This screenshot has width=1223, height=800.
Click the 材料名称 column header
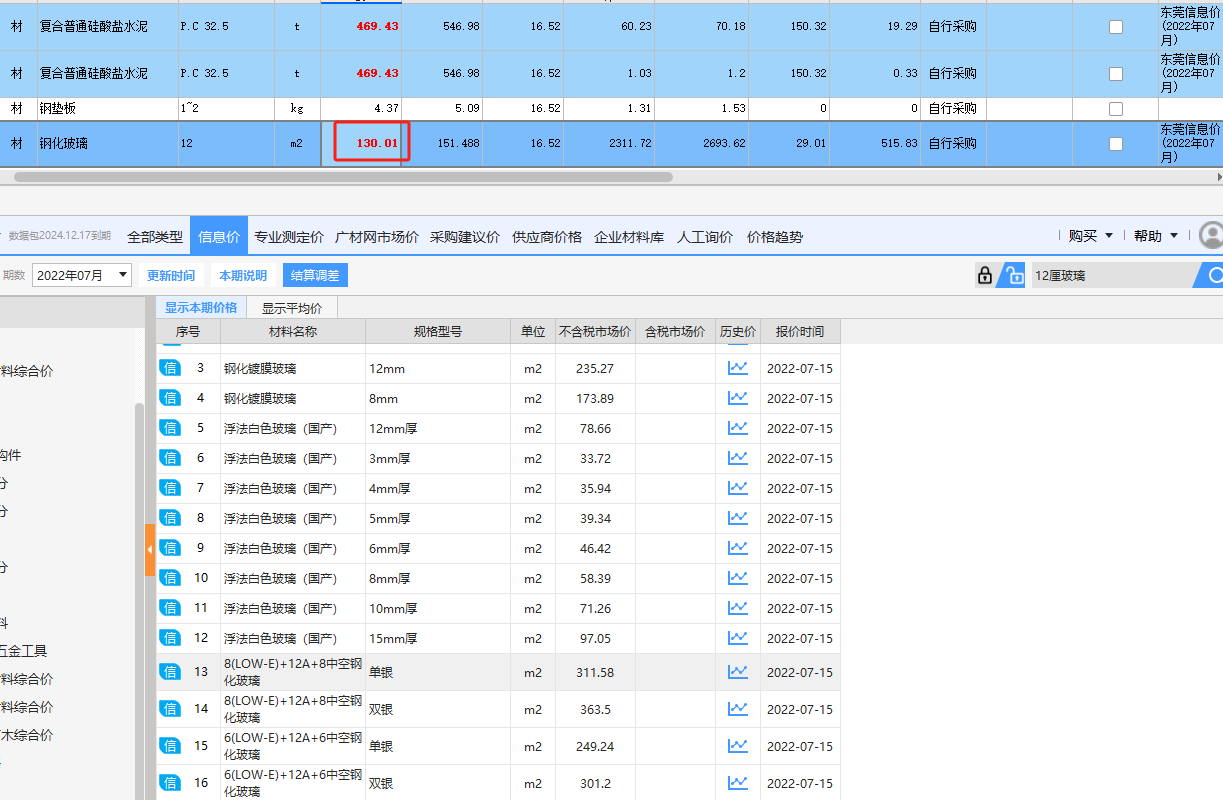(x=293, y=331)
